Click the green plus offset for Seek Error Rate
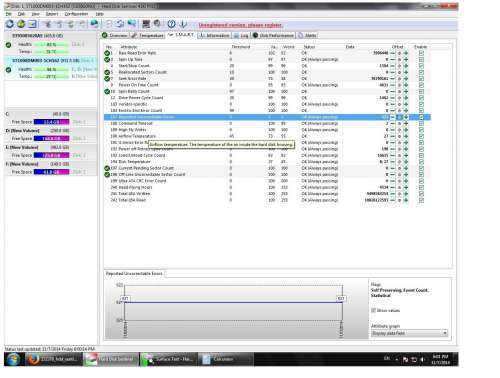 (x=406, y=79)
